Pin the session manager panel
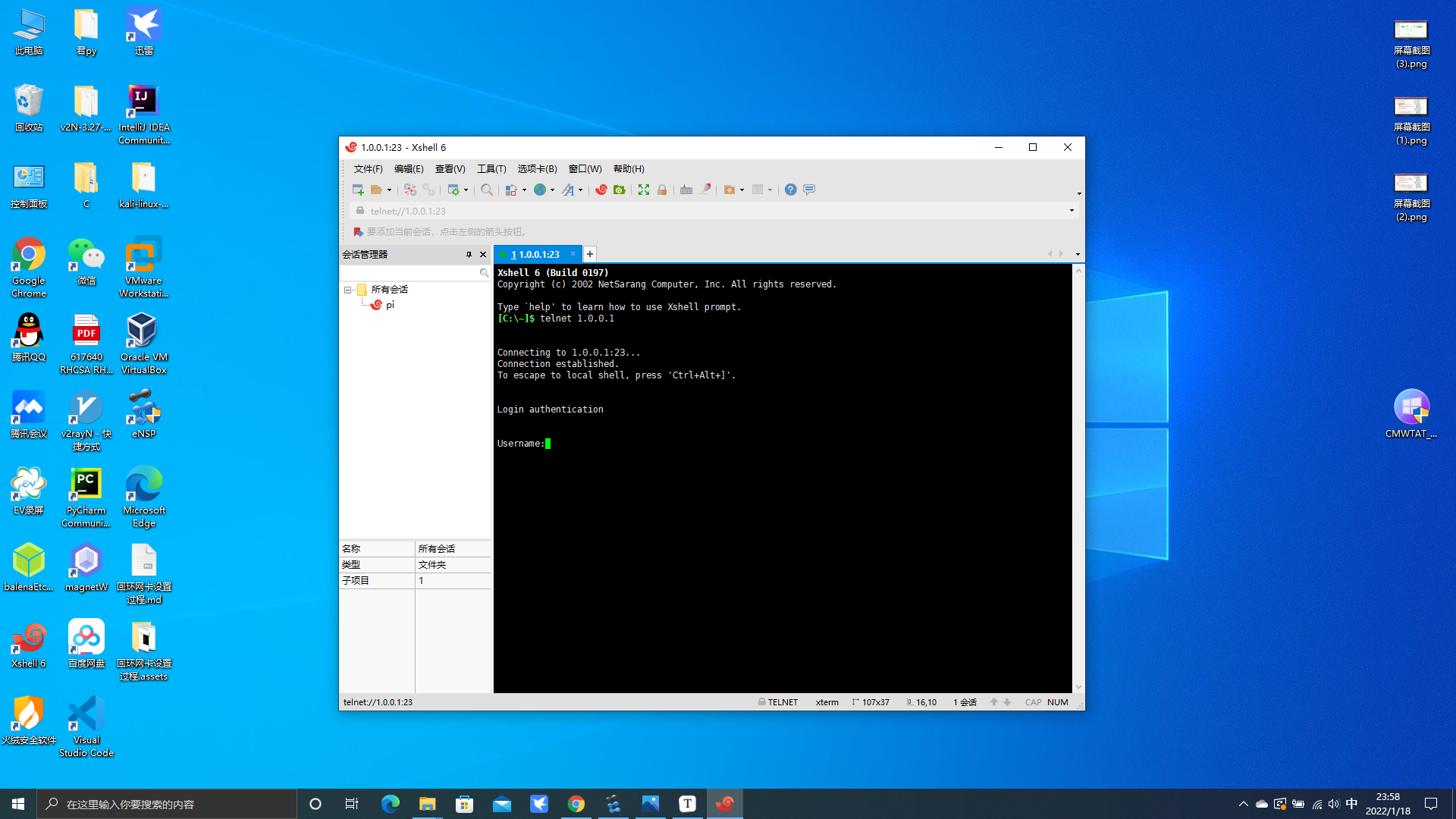Image resolution: width=1456 pixels, height=819 pixels. point(469,255)
